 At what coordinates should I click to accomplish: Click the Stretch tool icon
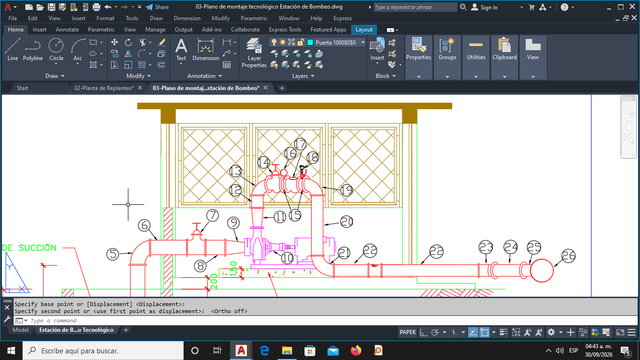click(x=114, y=64)
